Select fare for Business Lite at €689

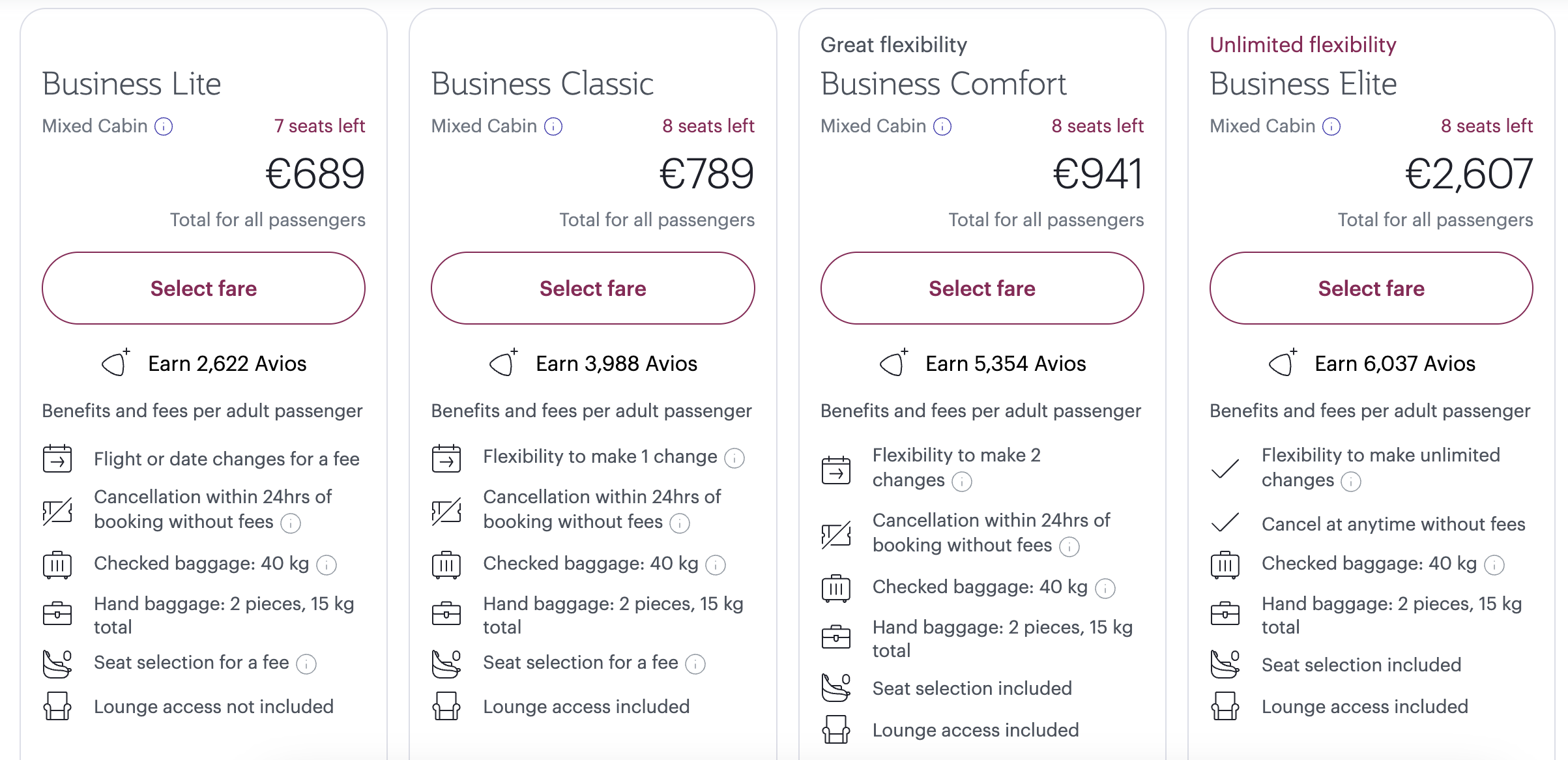click(x=203, y=288)
